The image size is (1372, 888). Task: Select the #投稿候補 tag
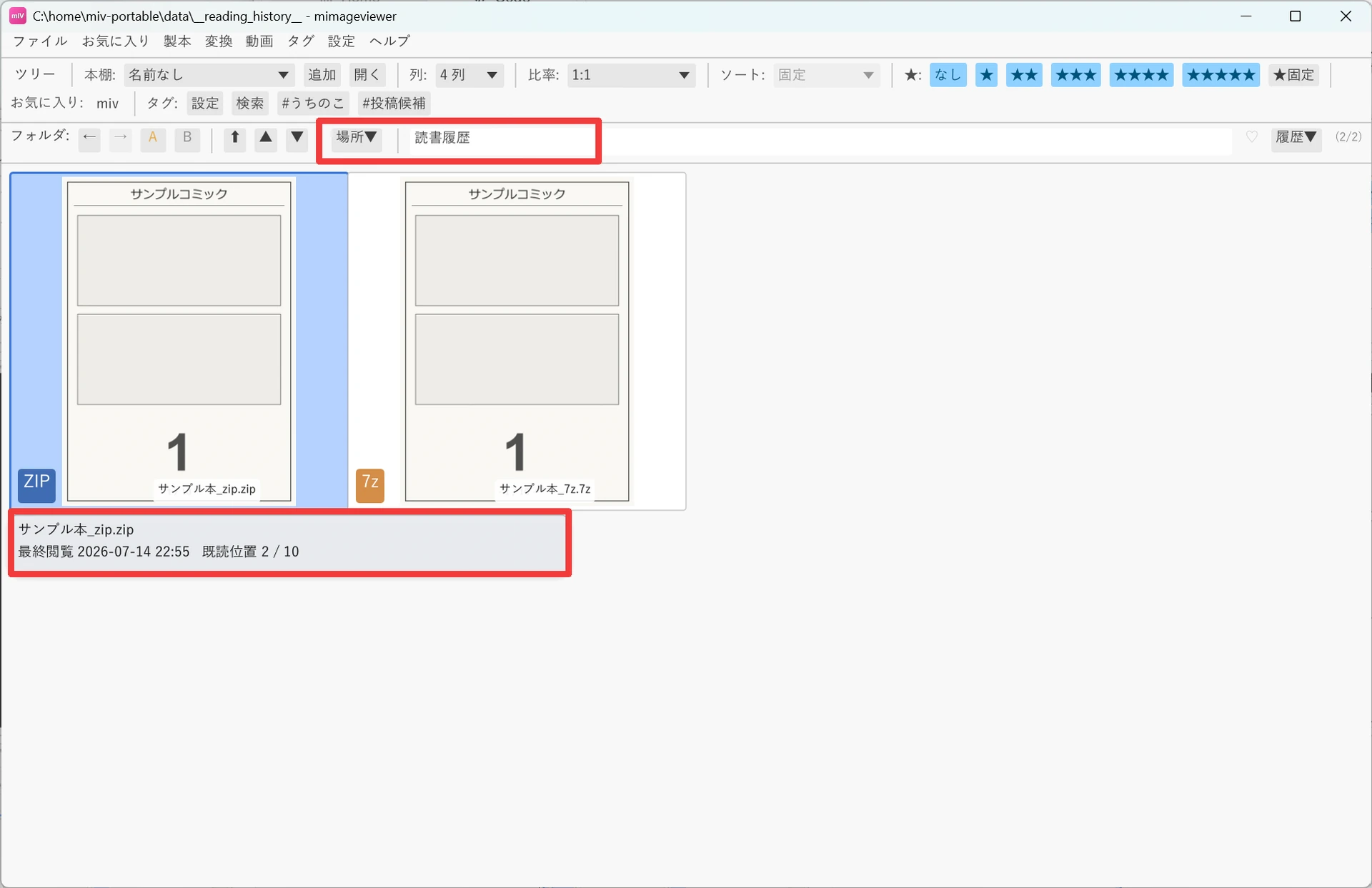coord(394,104)
